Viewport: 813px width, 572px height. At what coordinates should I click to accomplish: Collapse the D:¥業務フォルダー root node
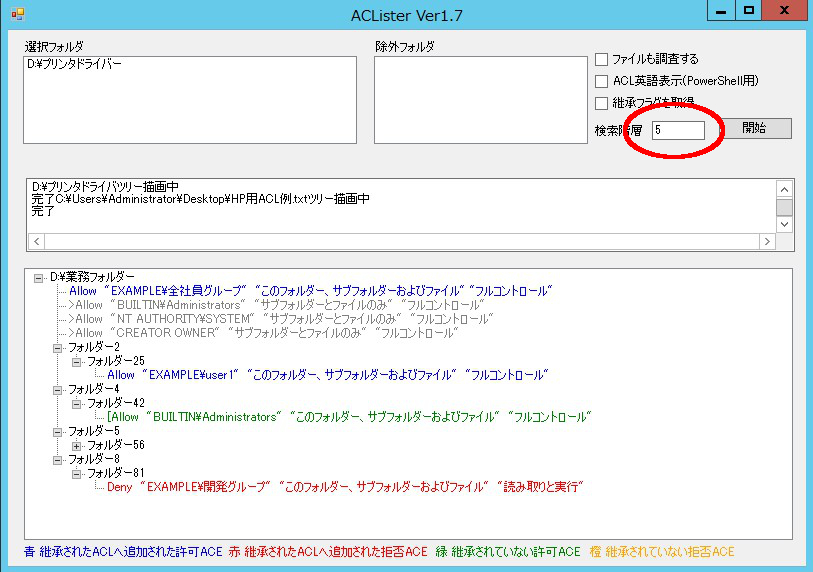pyautogui.click(x=38, y=278)
